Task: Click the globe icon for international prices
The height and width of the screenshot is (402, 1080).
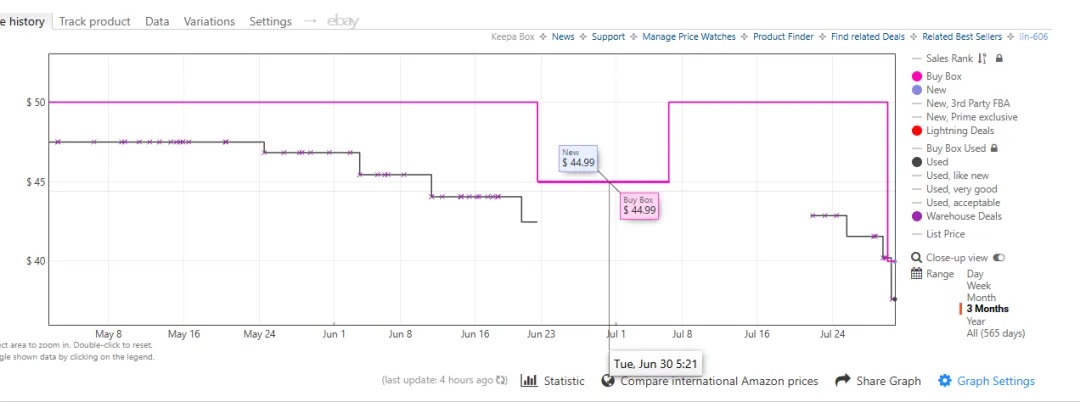Action: [608, 381]
